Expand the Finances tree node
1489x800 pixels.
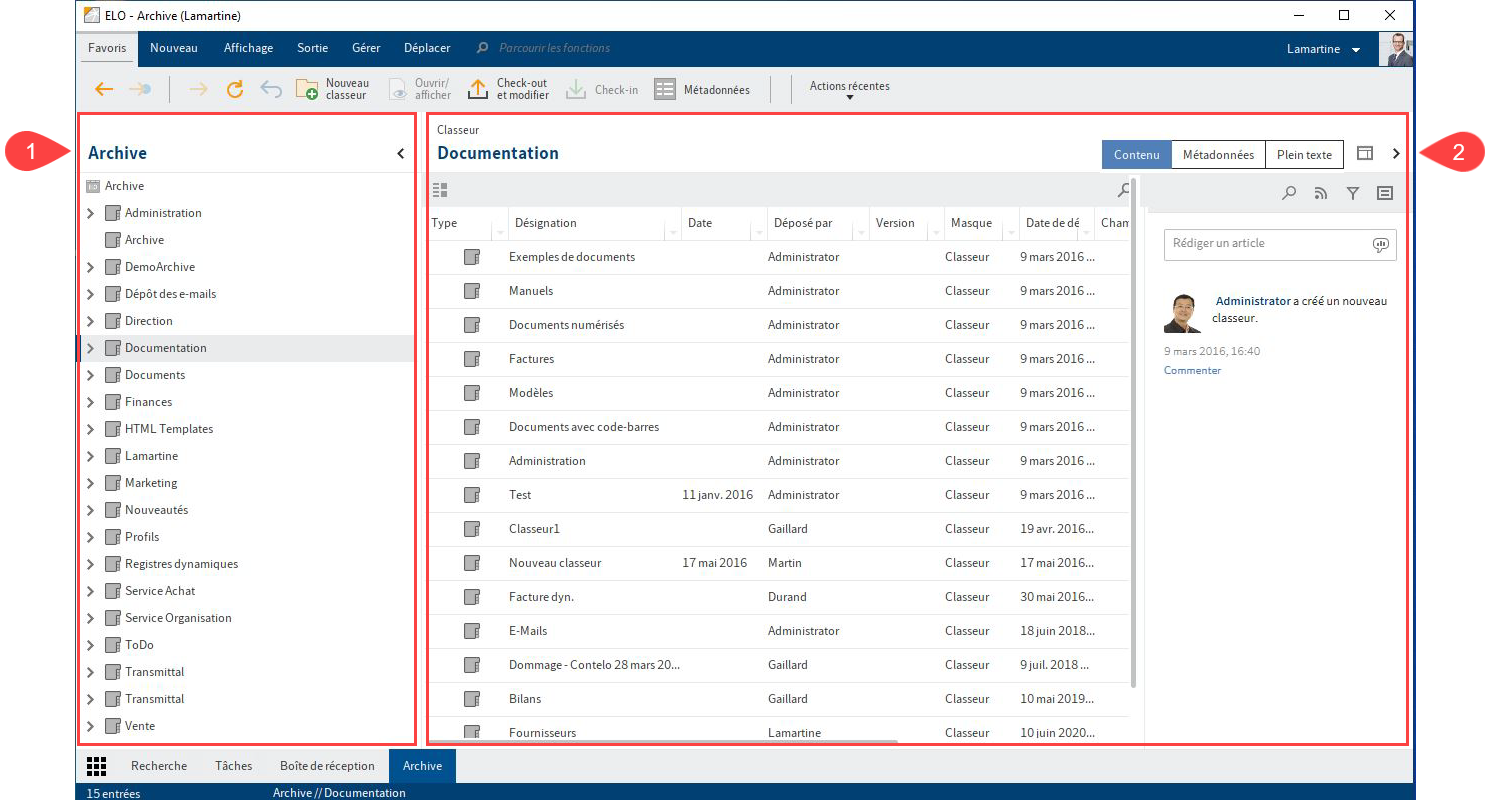90,402
